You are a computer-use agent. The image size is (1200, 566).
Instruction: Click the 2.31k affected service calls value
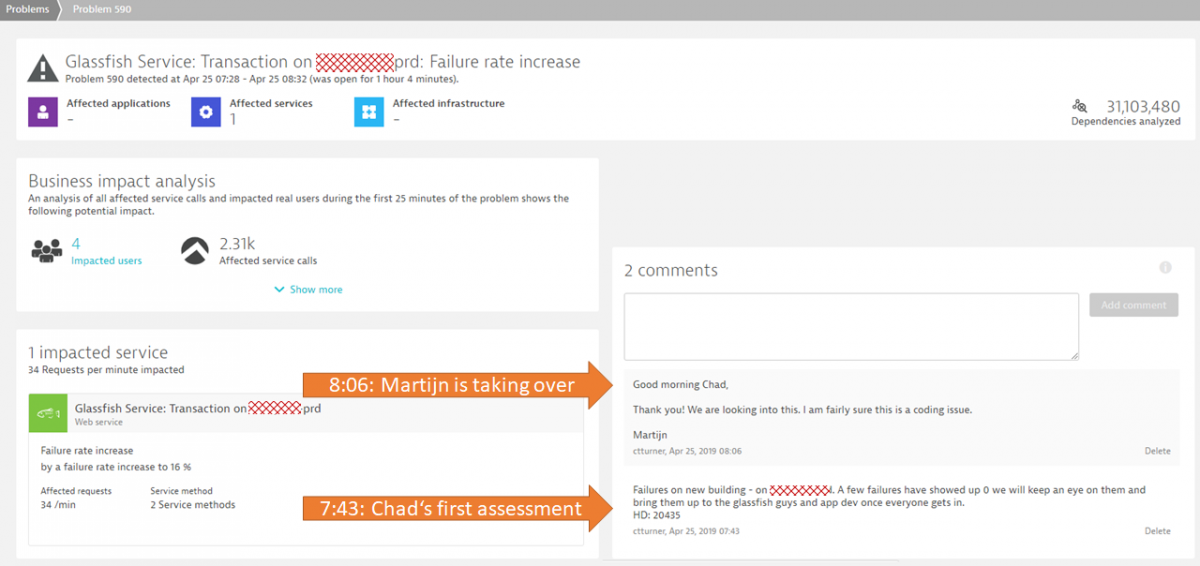237,243
